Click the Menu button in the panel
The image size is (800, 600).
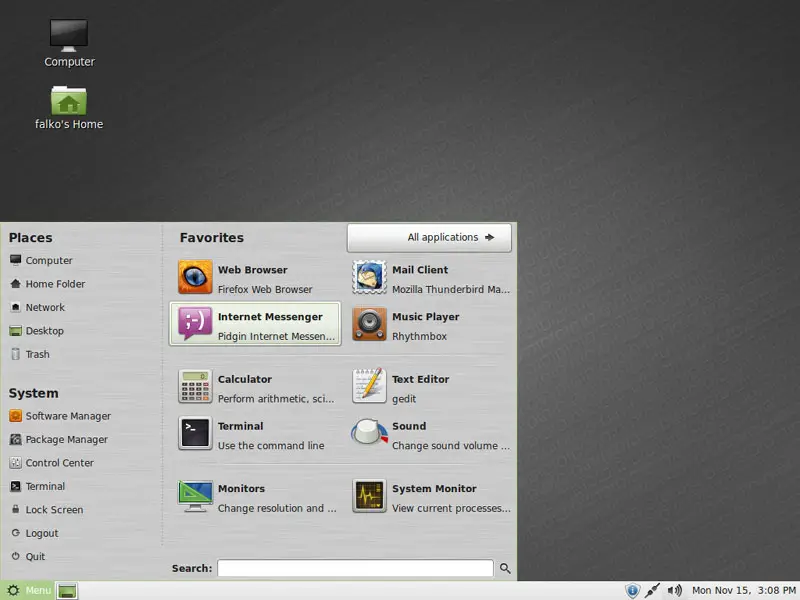point(27,590)
